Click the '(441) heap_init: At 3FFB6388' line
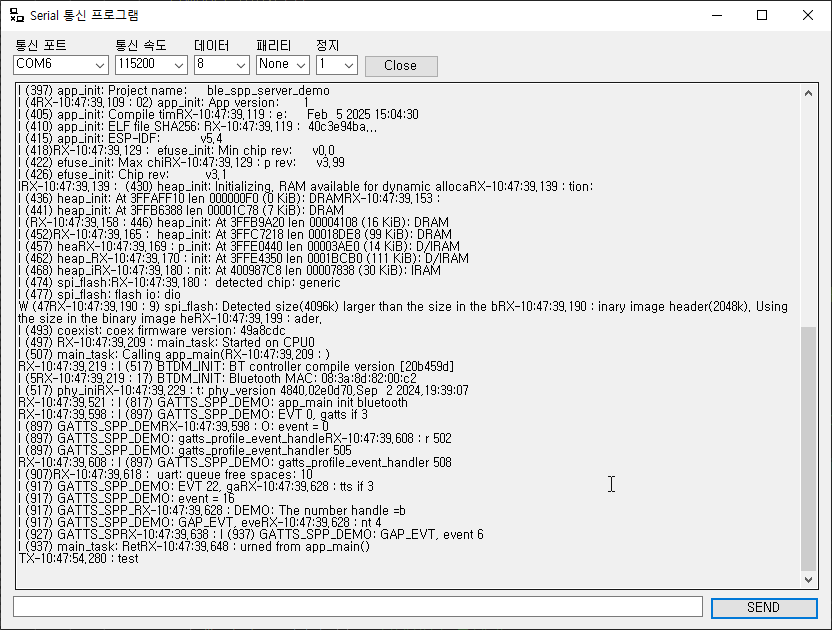Image resolution: width=832 pixels, height=630 pixels. pos(181,211)
